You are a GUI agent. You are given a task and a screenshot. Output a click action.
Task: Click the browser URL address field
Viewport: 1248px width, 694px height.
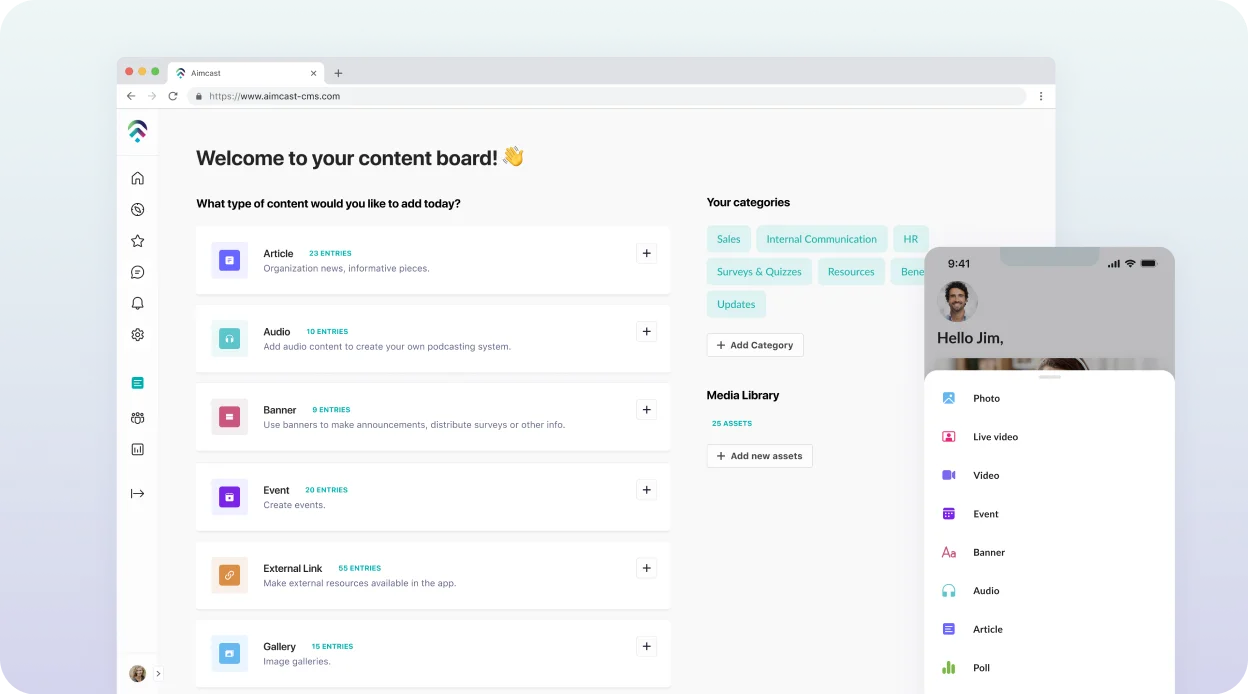(x=600, y=96)
